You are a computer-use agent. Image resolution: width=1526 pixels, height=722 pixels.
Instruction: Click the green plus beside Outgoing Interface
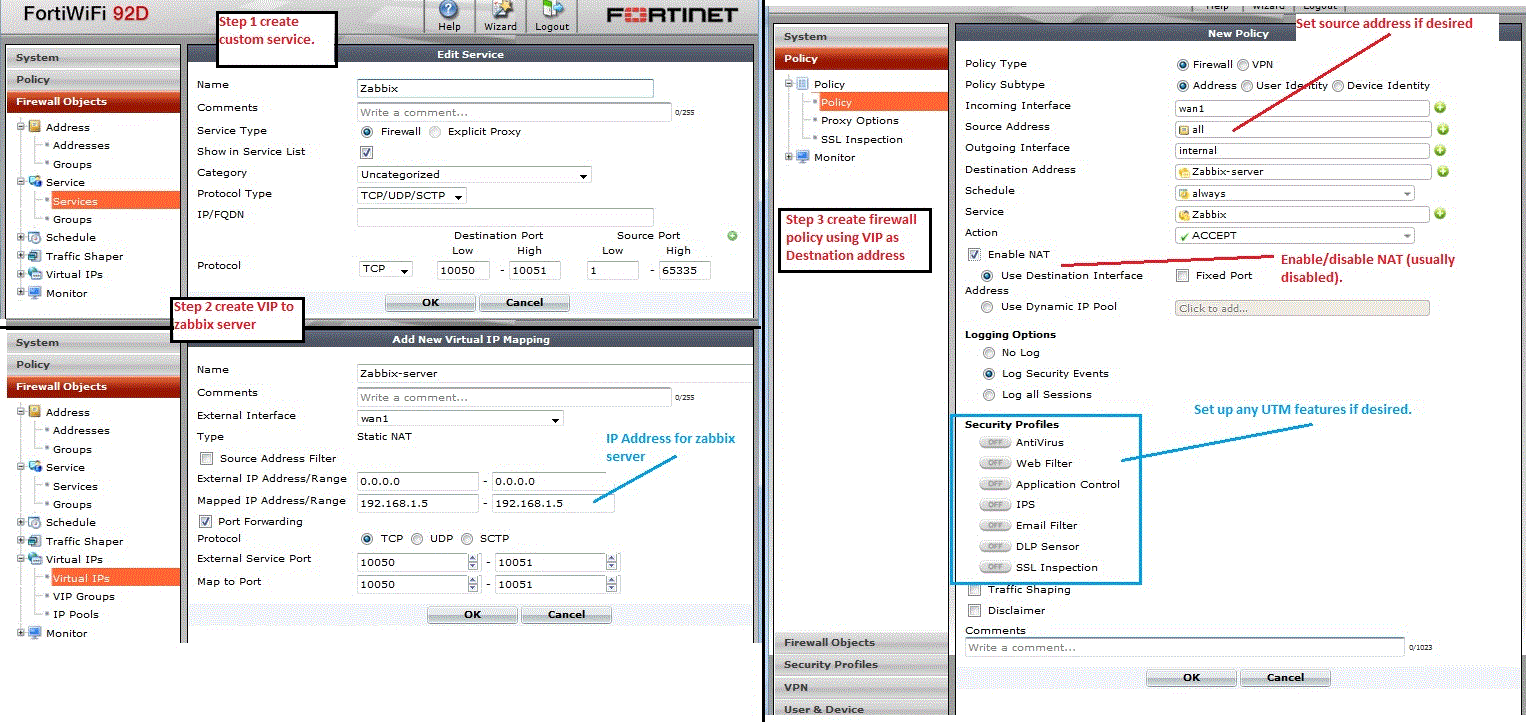point(1440,150)
